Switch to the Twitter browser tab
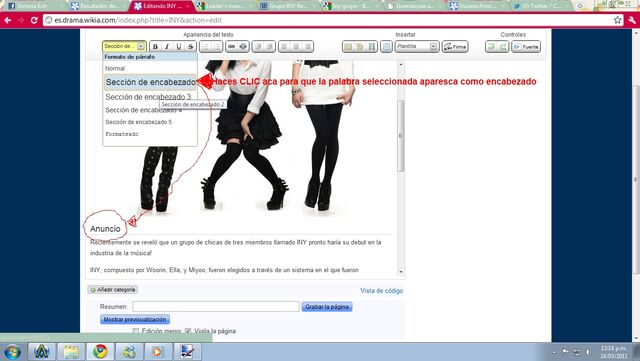This screenshot has height=361, width=640. (541, 6)
